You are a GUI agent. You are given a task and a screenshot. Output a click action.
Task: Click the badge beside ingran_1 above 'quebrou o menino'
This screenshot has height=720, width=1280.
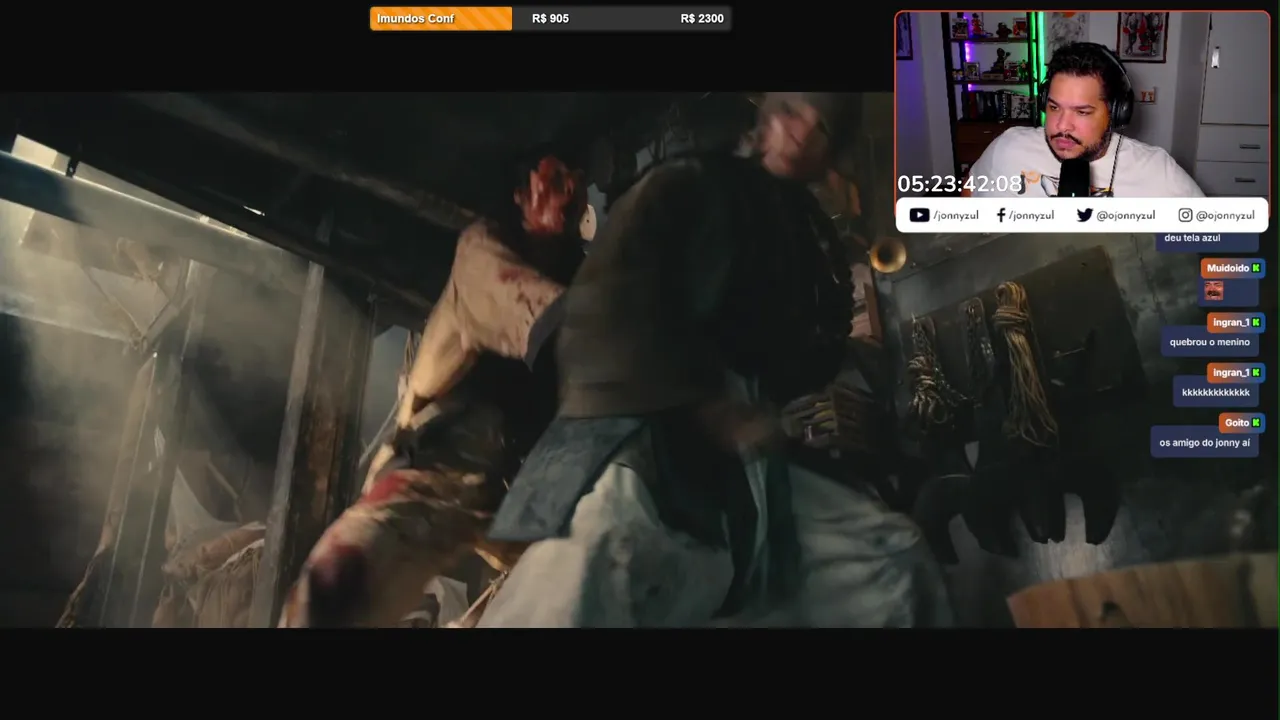(x=1256, y=322)
